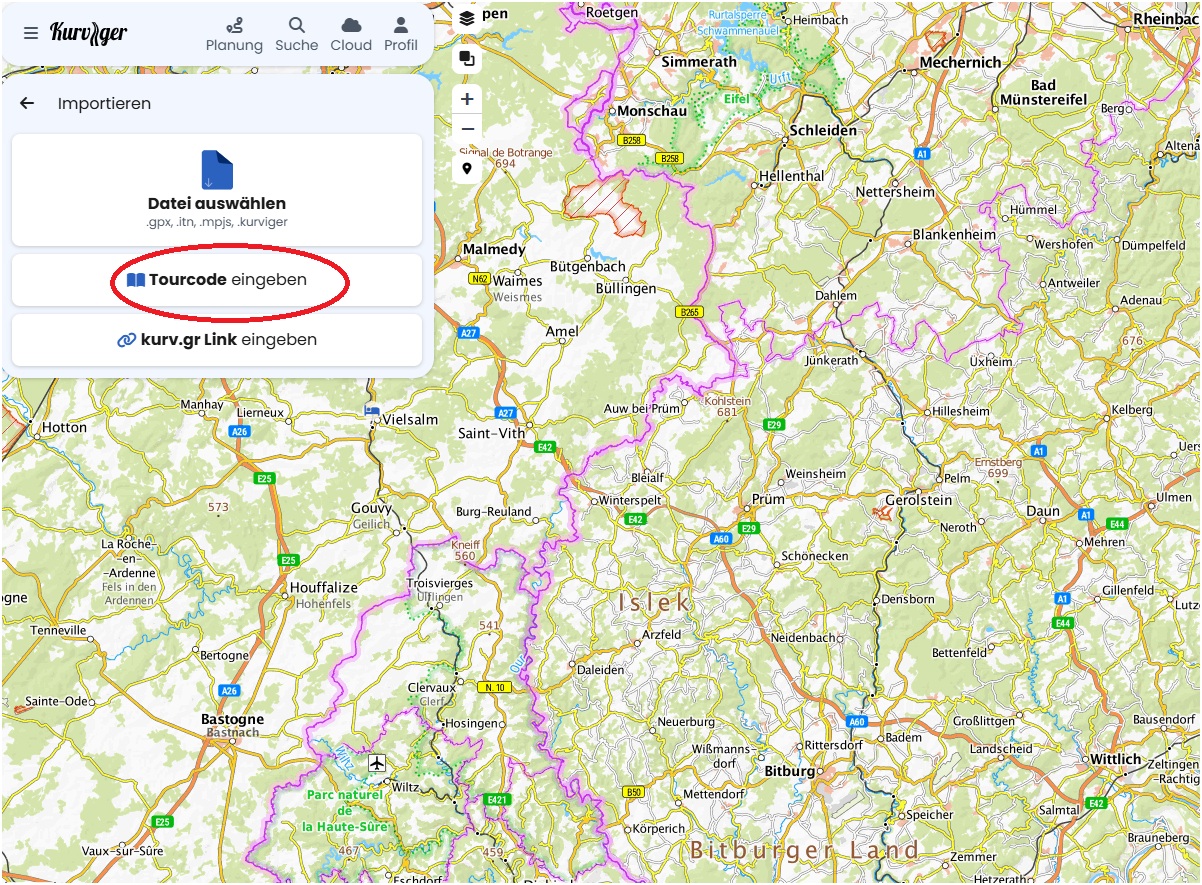Zoom out on the map
1202x885 pixels.
[x=467, y=129]
